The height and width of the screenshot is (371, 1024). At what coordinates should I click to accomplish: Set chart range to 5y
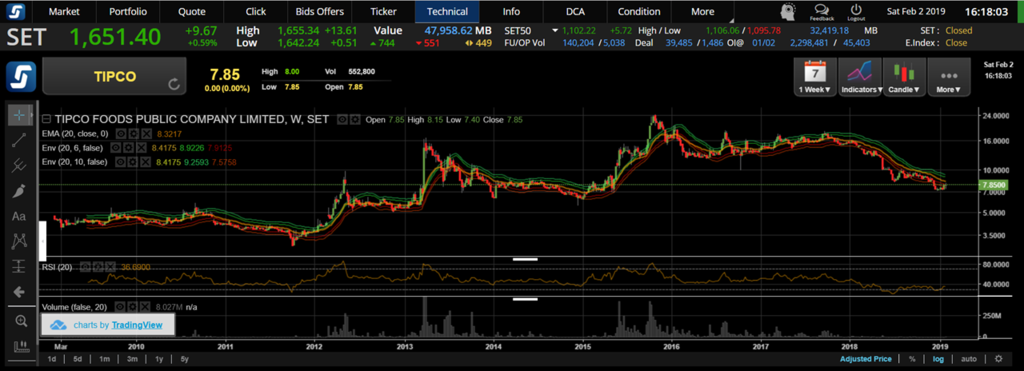tap(185, 359)
